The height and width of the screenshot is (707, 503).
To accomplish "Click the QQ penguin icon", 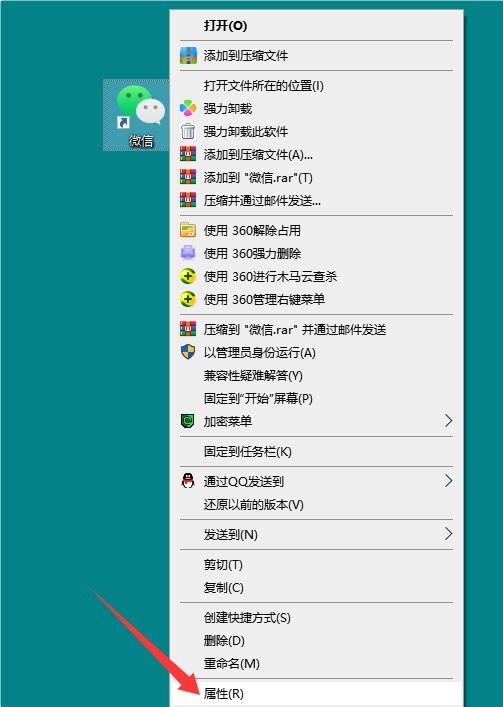I will tap(188, 481).
